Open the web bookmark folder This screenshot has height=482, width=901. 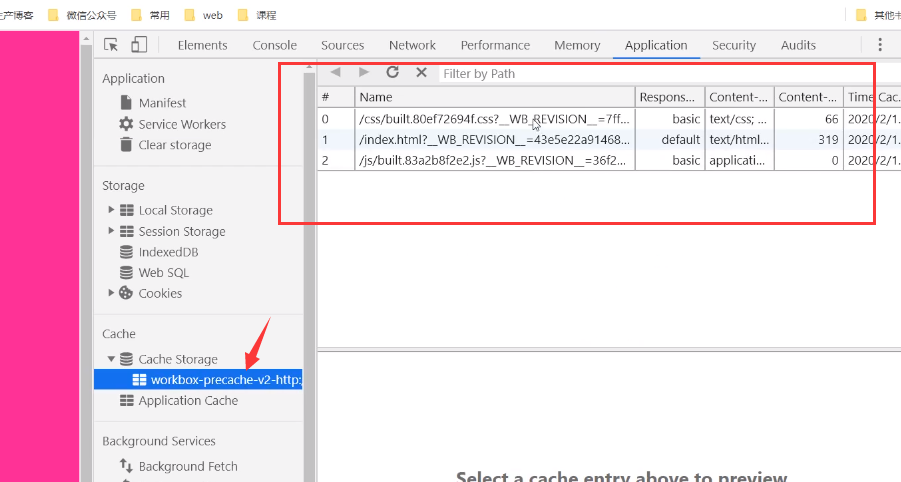[x=203, y=15]
